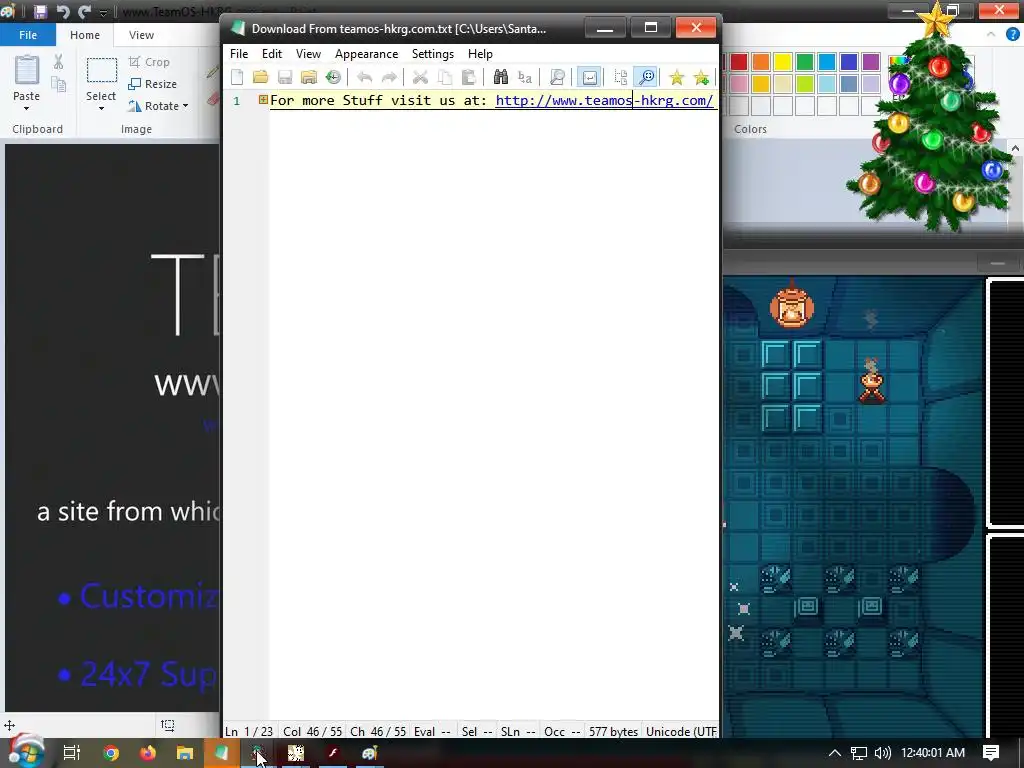The width and height of the screenshot is (1024, 768).
Task: Click Paint's Copy icon under Cut
Action: click(58, 84)
